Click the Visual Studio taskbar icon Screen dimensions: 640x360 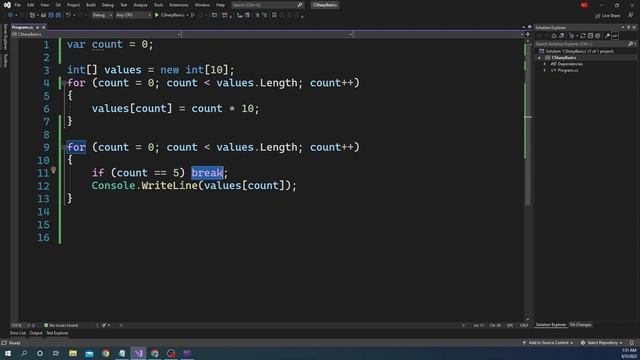pyautogui.click(x=138, y=353)
